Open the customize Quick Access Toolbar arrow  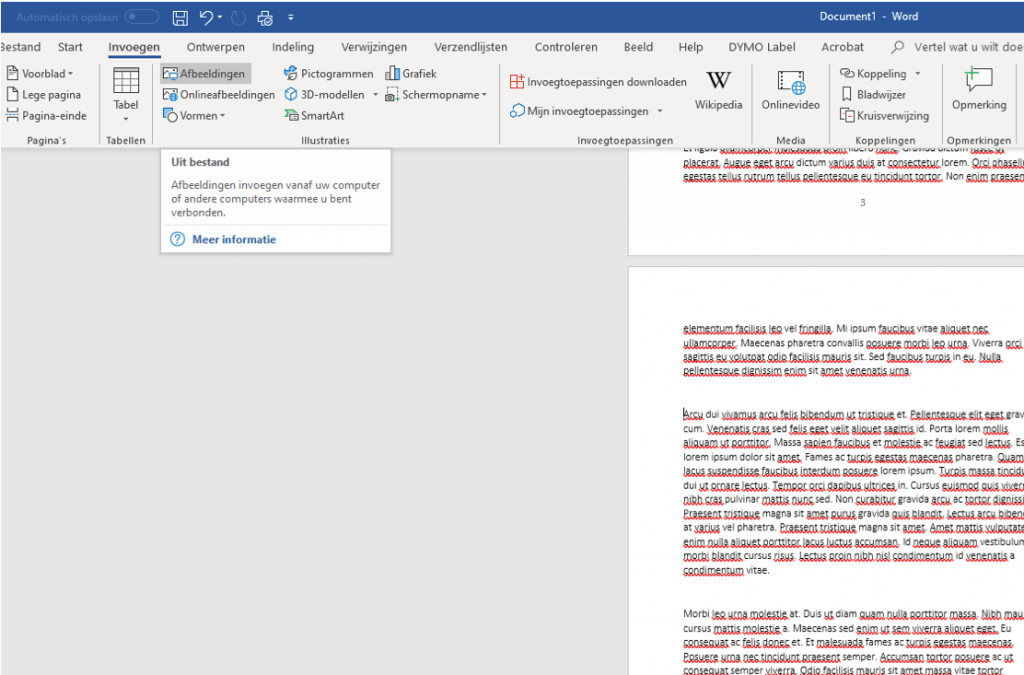pyautogui.click(x=291, y=18)
